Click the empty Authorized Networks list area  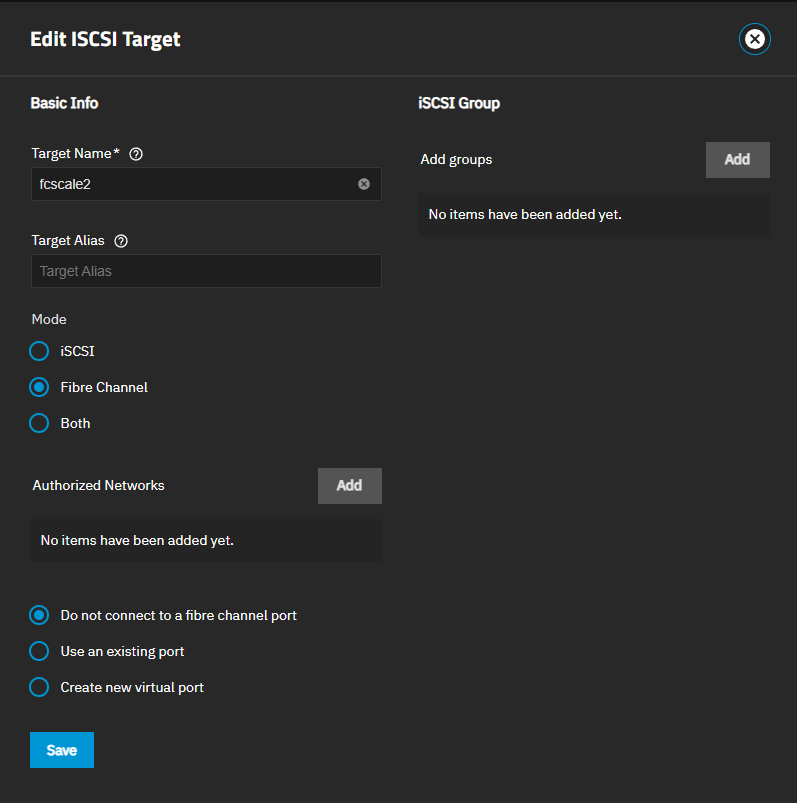pyautogui.click(x=205, y=540)
